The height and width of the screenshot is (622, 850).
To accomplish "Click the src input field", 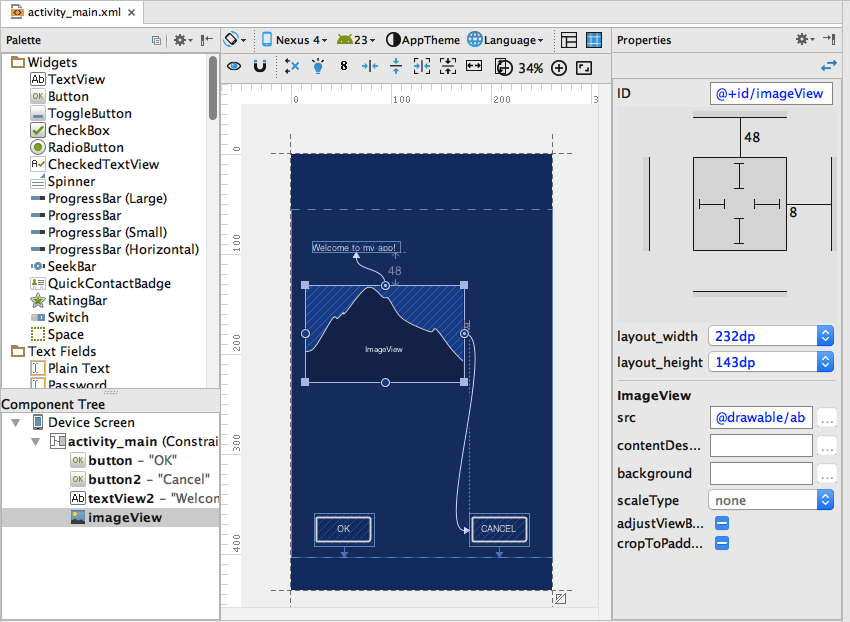I will click(761, 418).
